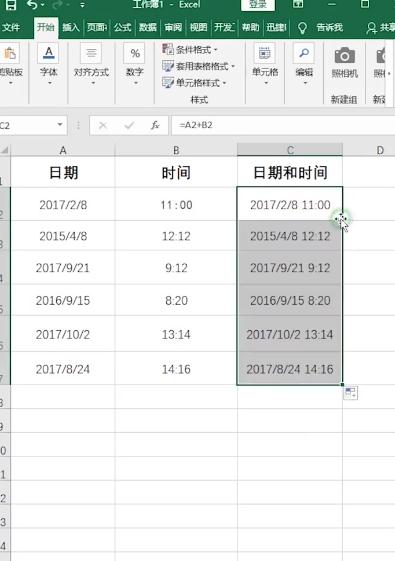Click the lightbulb Tell Me icon
395x561 pixels.
click(x=302, y=28)
